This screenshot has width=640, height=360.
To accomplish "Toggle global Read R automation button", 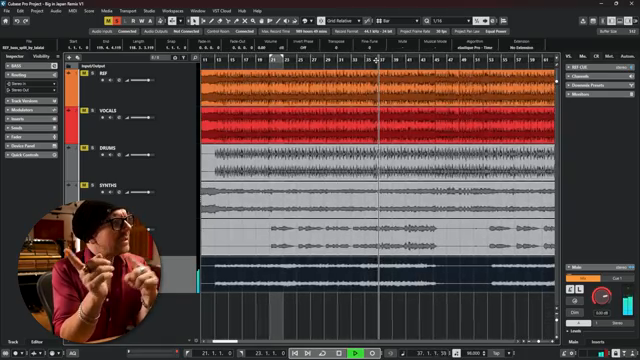I will (x=133, y=21).
